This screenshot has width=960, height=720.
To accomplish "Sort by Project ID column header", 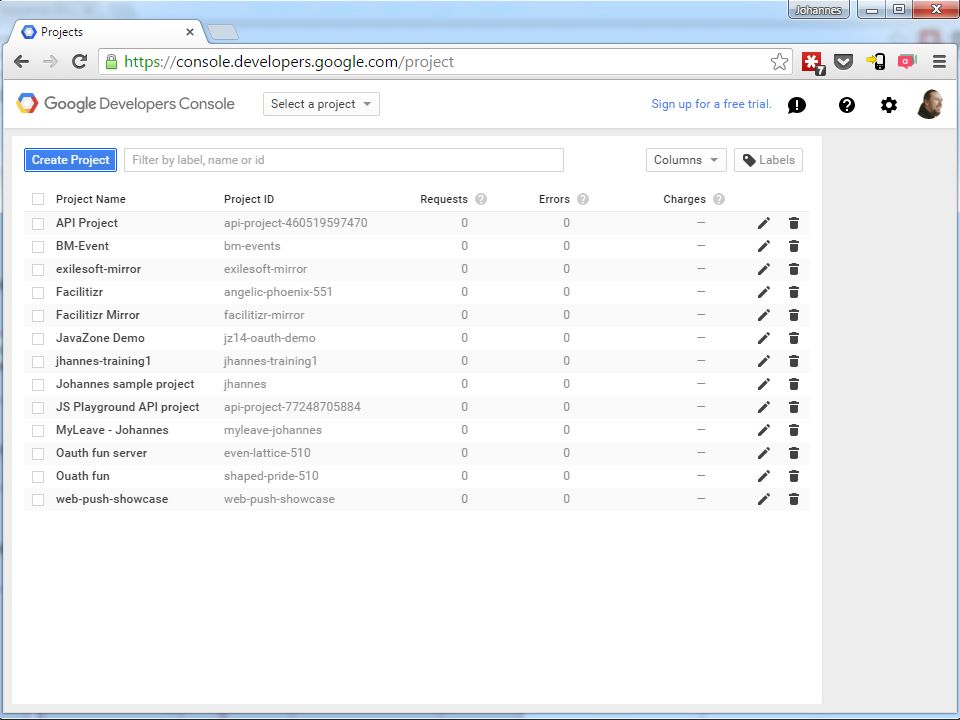I will coord(249,199).
